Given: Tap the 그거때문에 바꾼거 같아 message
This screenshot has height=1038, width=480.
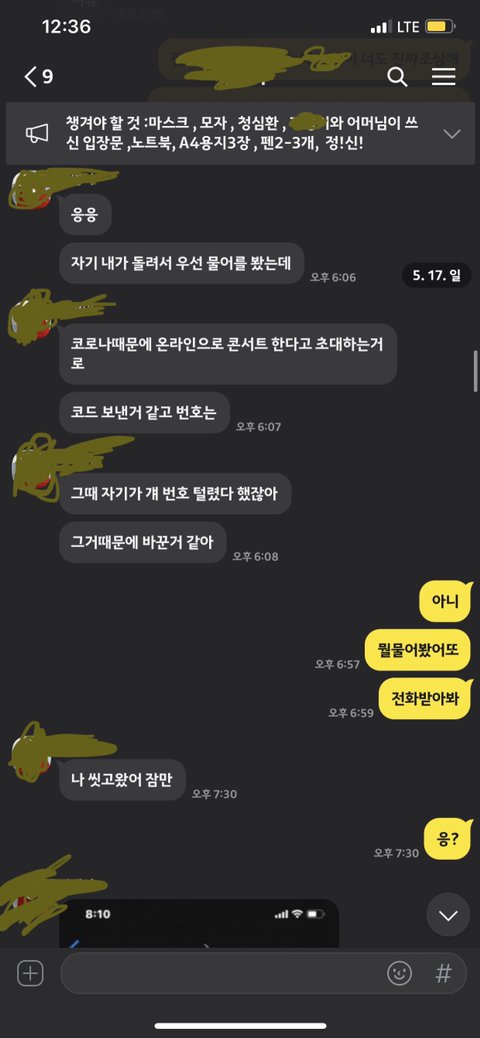Looking at the screenshot, I should tap(142, 541).
